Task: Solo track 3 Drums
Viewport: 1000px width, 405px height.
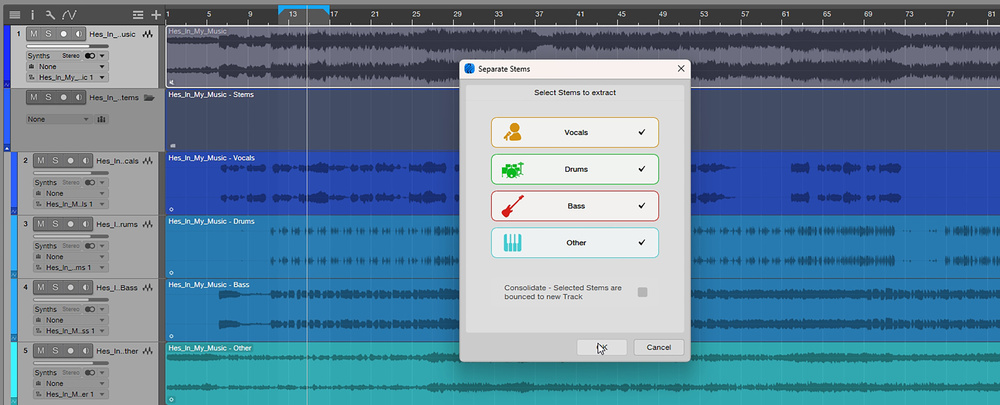Action: coord(55,224)
